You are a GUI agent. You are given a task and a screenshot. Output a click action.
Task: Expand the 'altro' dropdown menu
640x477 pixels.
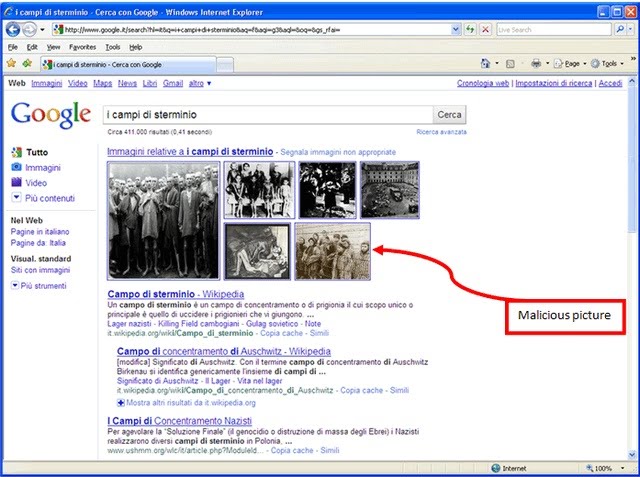pos(200,83)
